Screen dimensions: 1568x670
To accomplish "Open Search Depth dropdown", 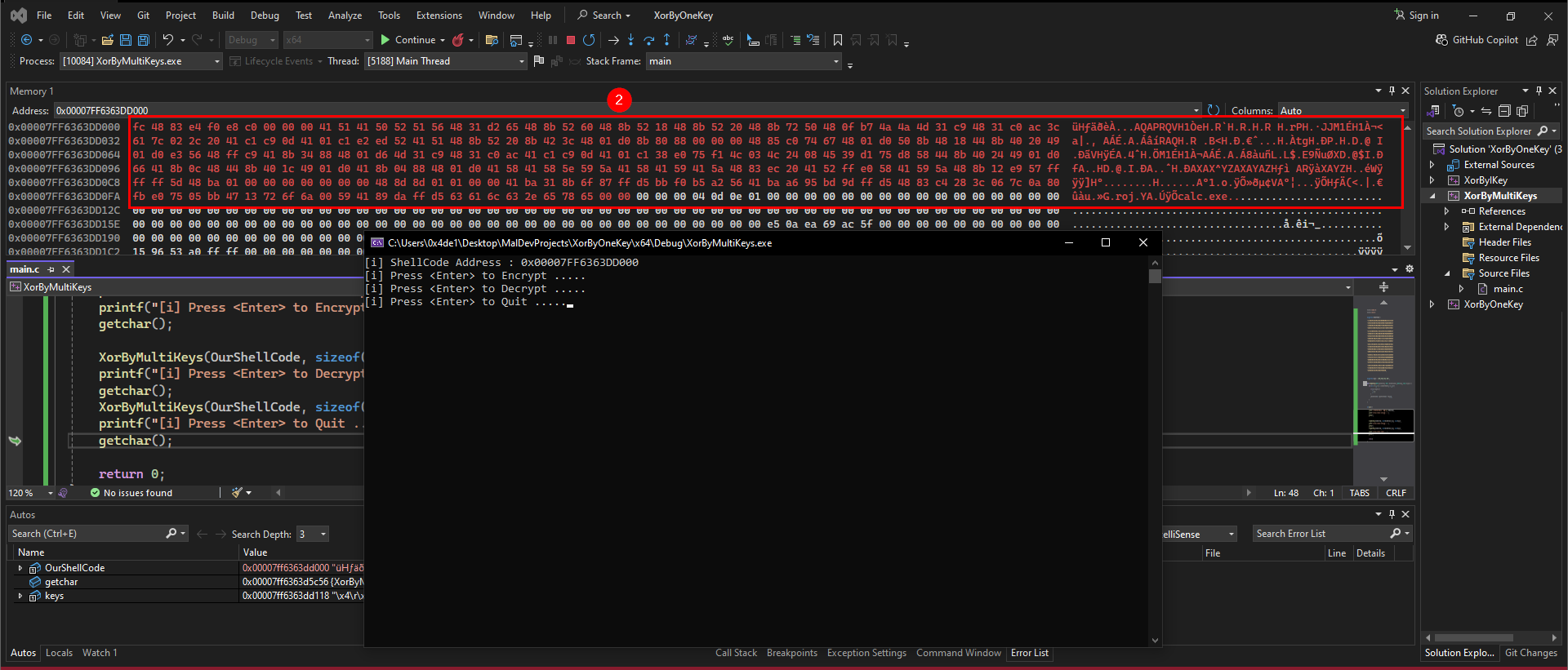I will (x=312, y=534).
